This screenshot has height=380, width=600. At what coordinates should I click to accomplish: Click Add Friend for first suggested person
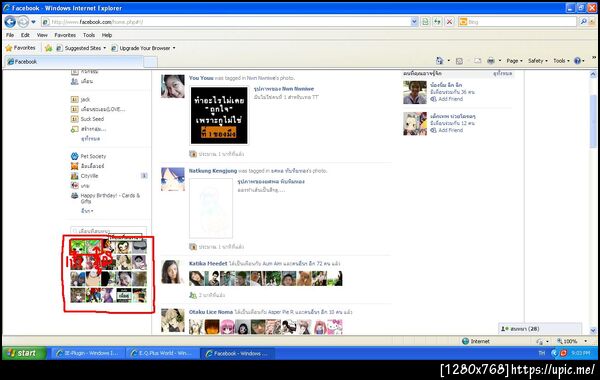click(x=450, y=99)
